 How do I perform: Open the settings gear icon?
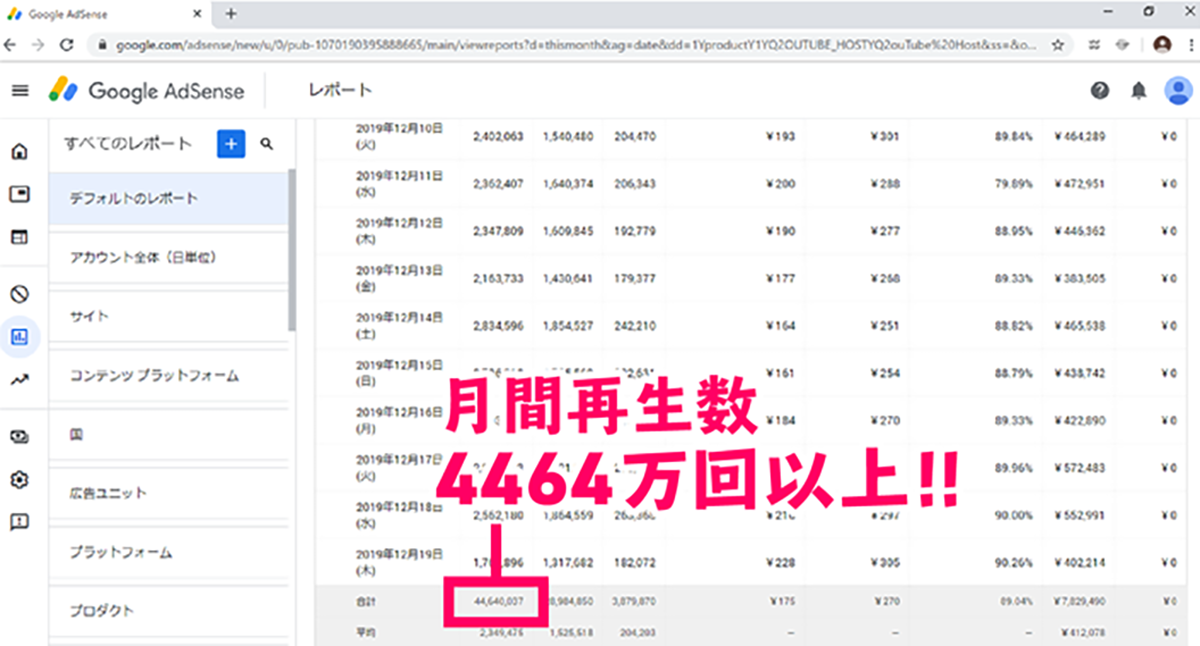coord(19,480)
